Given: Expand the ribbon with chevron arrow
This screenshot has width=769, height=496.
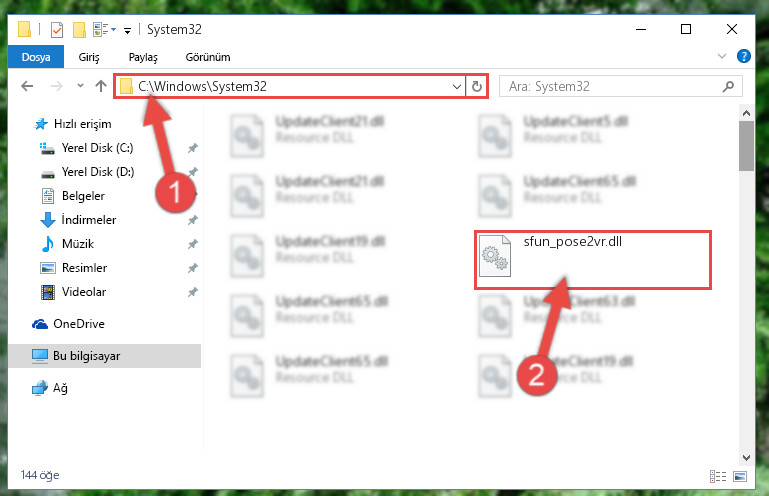Looking at the screenshot, I should pyautogui.click(x=722, y=56).
